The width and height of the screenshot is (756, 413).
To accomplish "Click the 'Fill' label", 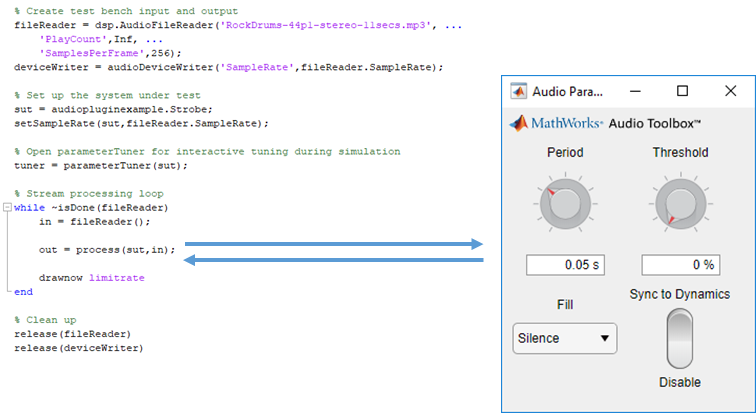I will point(565,305).
